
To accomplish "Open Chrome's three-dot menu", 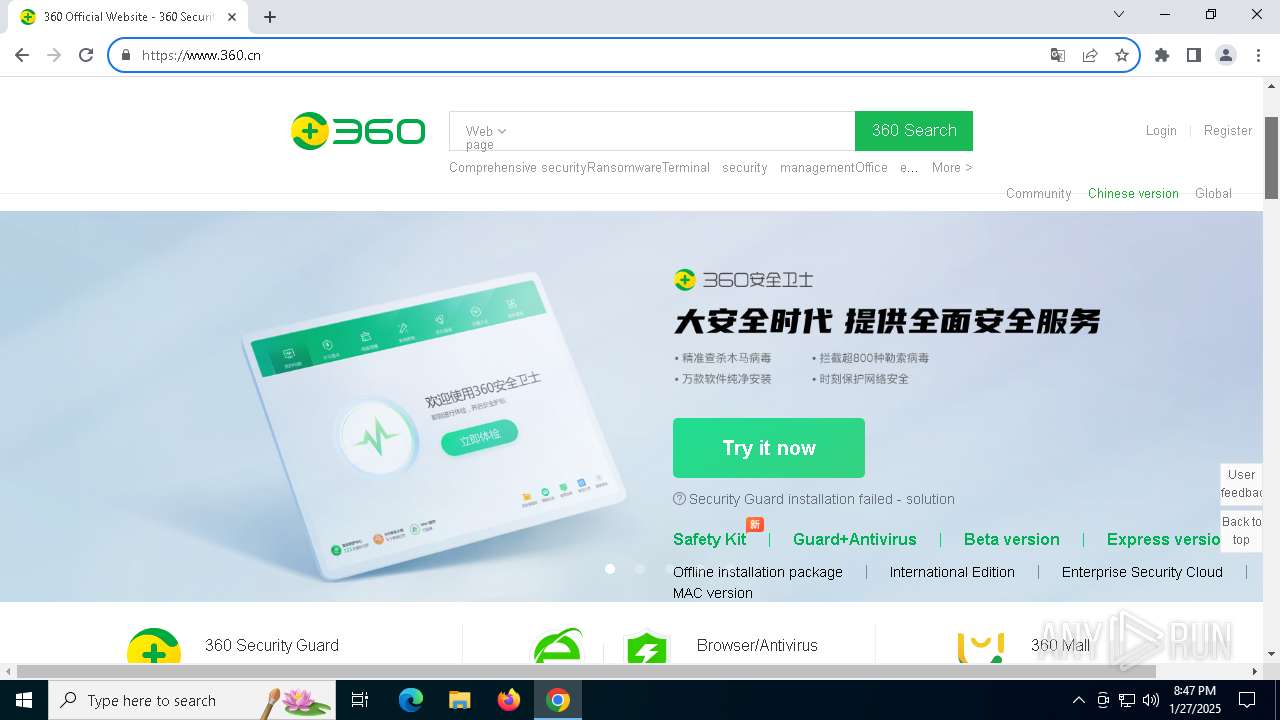I will pos(1257,55).
